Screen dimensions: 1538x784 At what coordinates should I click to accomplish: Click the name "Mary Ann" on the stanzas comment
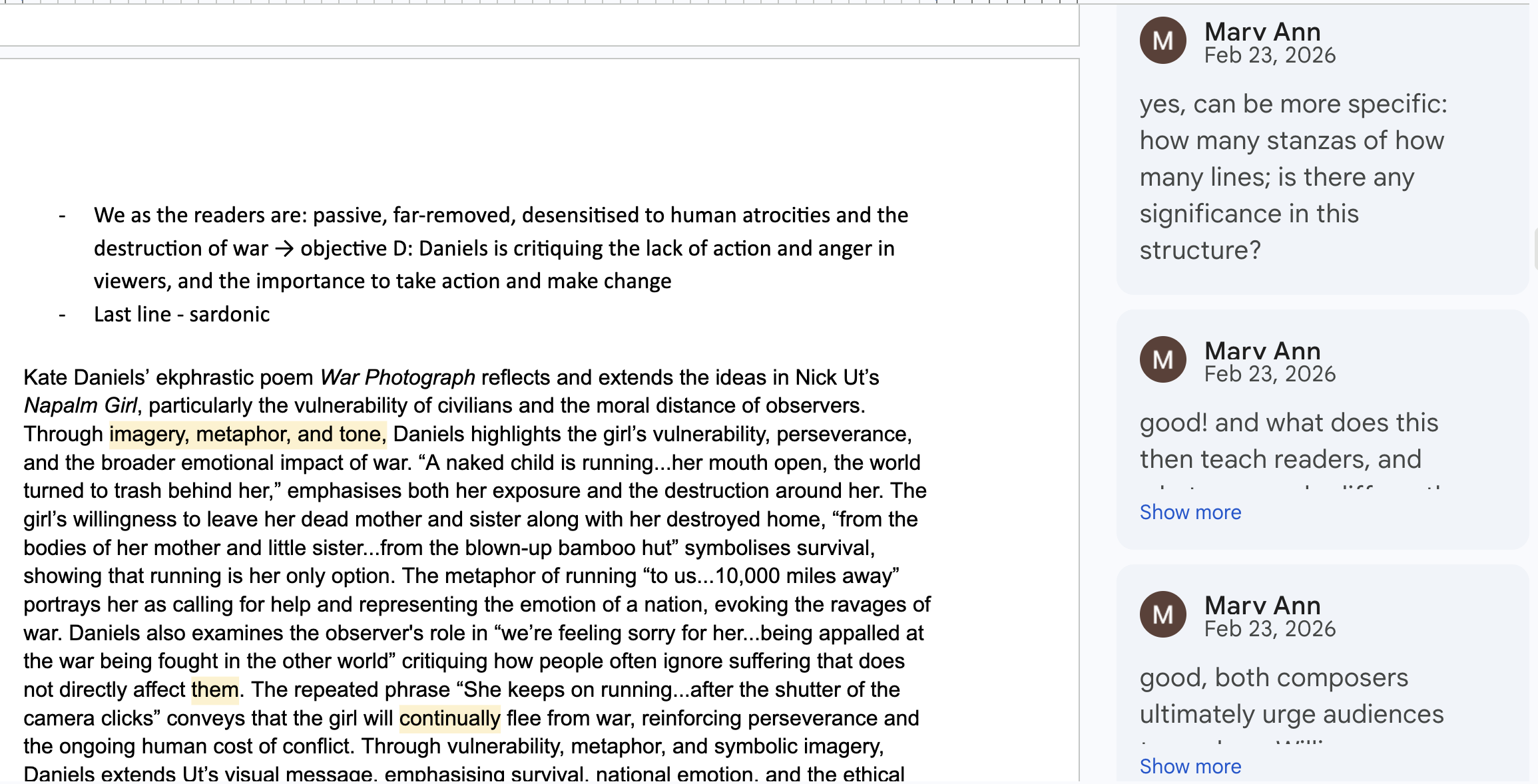click(1262, 31)
